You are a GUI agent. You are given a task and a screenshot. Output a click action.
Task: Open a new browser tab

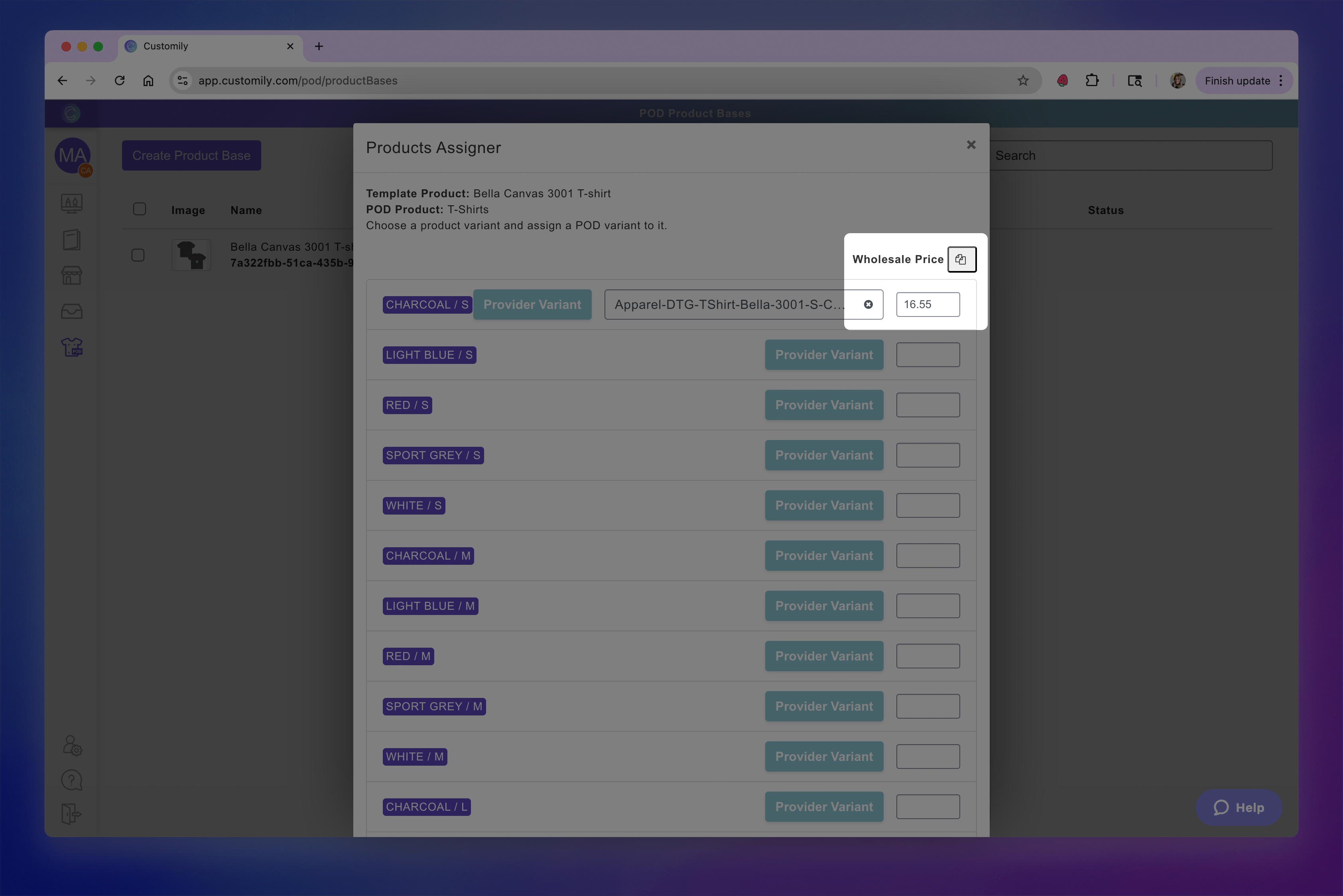[x=319, y=46]
